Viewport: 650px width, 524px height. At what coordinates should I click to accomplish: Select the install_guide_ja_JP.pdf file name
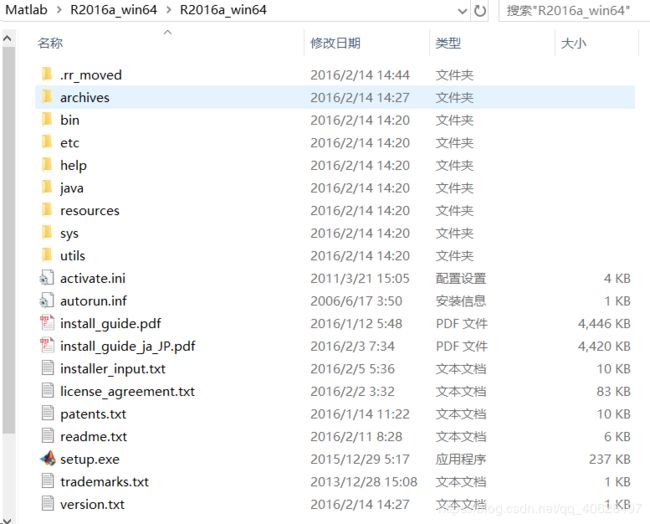tap(127, 346)
